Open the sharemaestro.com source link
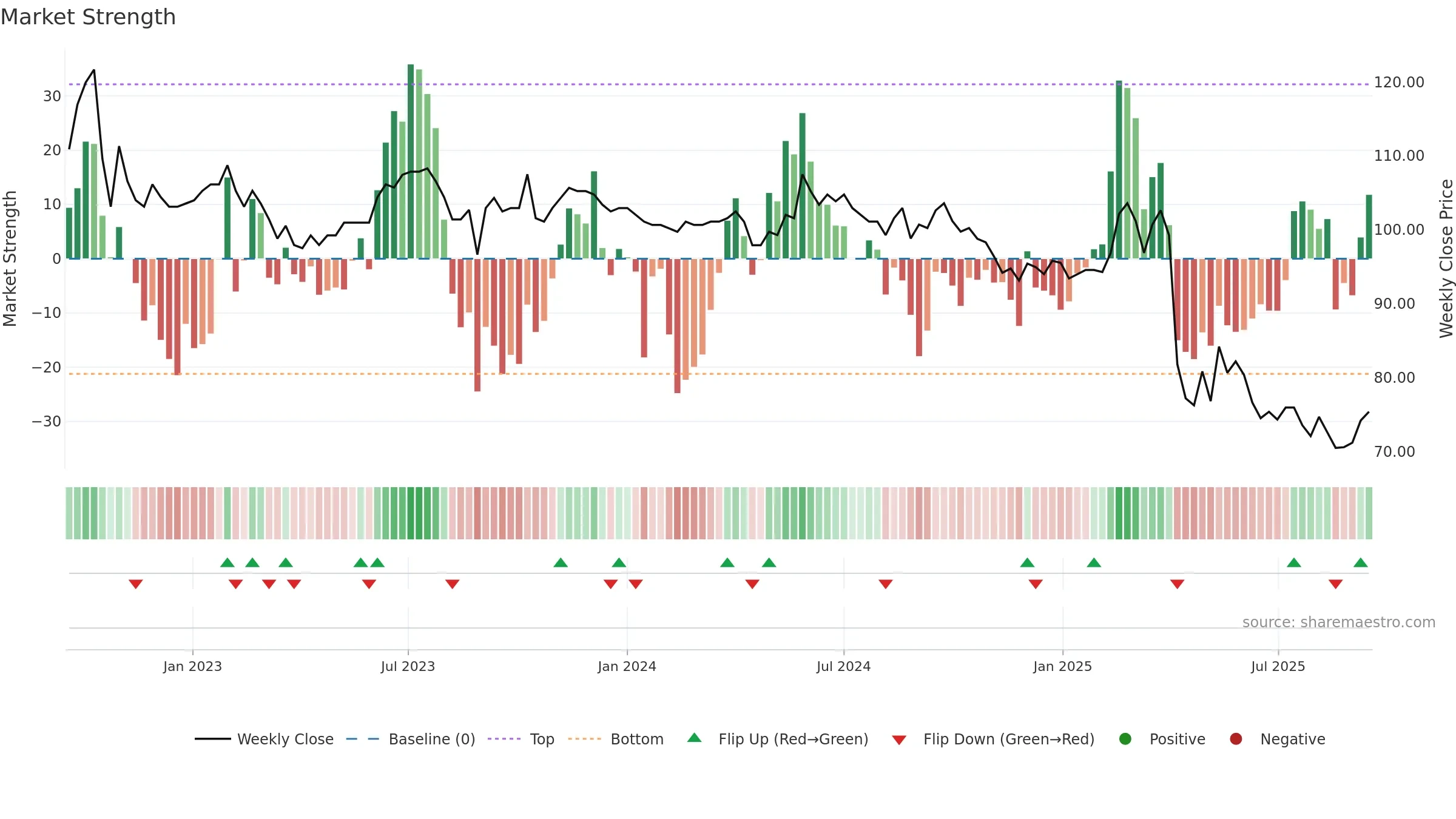 1339,622
